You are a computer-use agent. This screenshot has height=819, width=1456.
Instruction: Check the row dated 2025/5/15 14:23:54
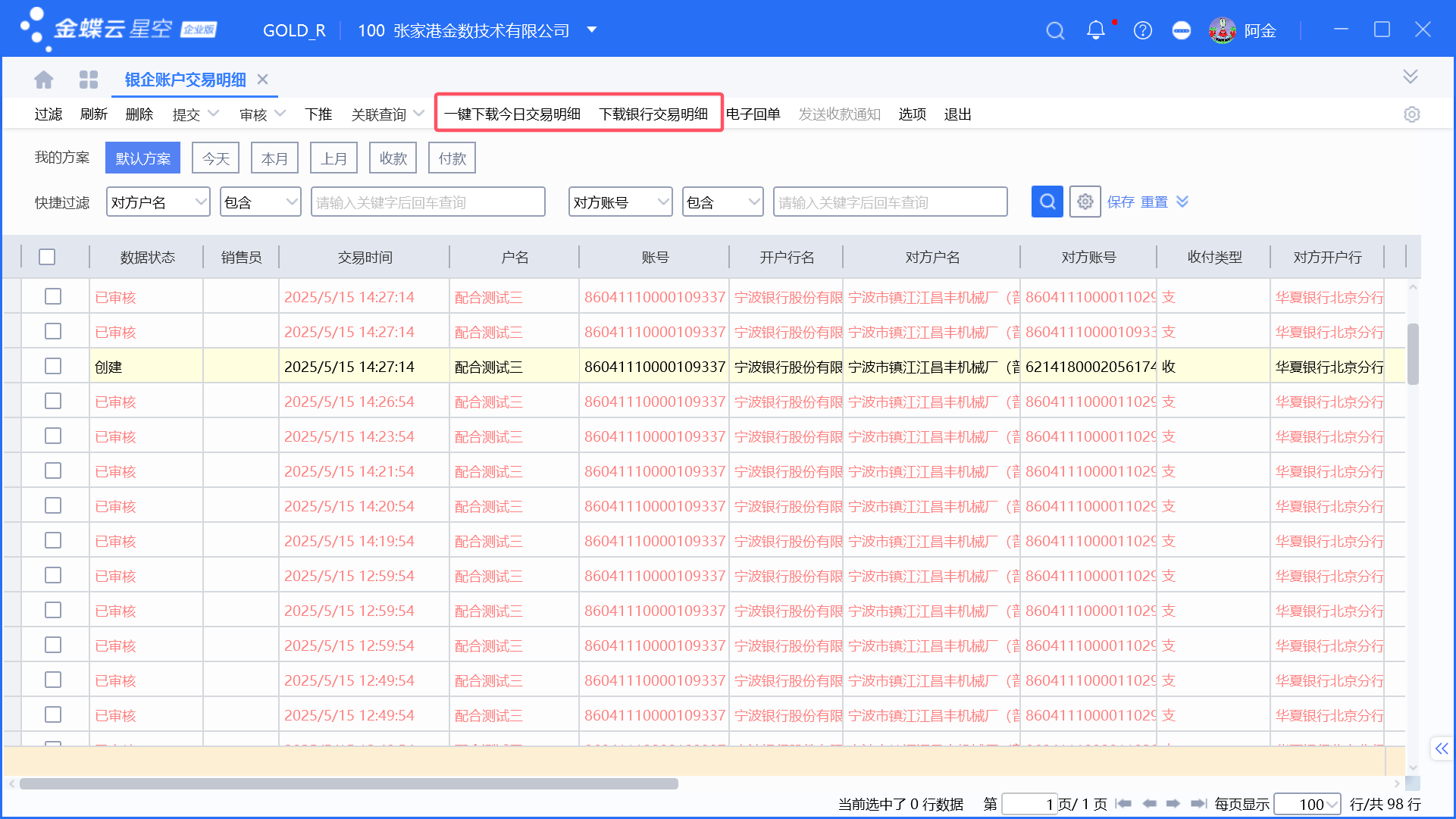click(x=52, y=436)
